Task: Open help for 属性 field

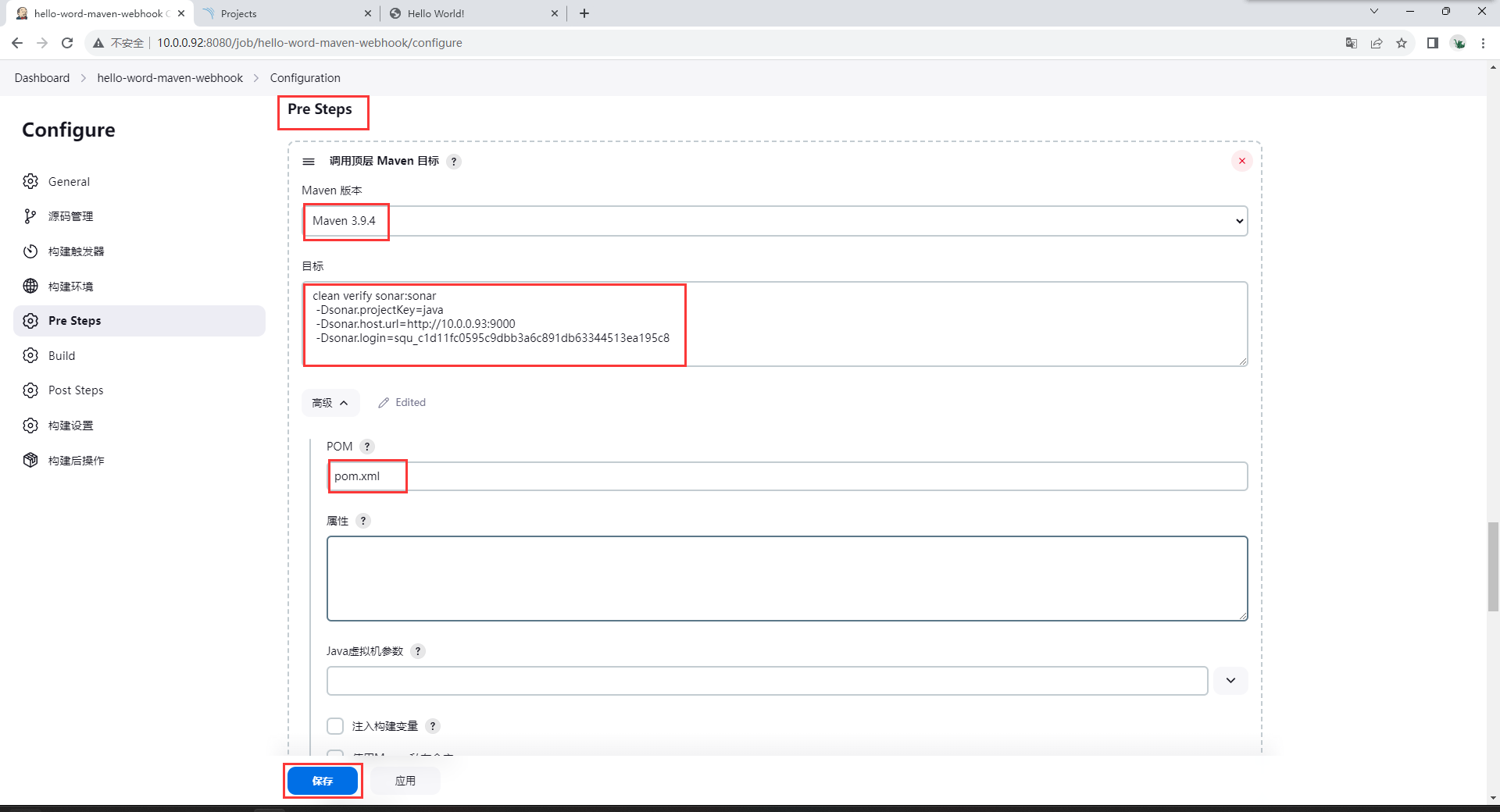Action: coord(363,521)
